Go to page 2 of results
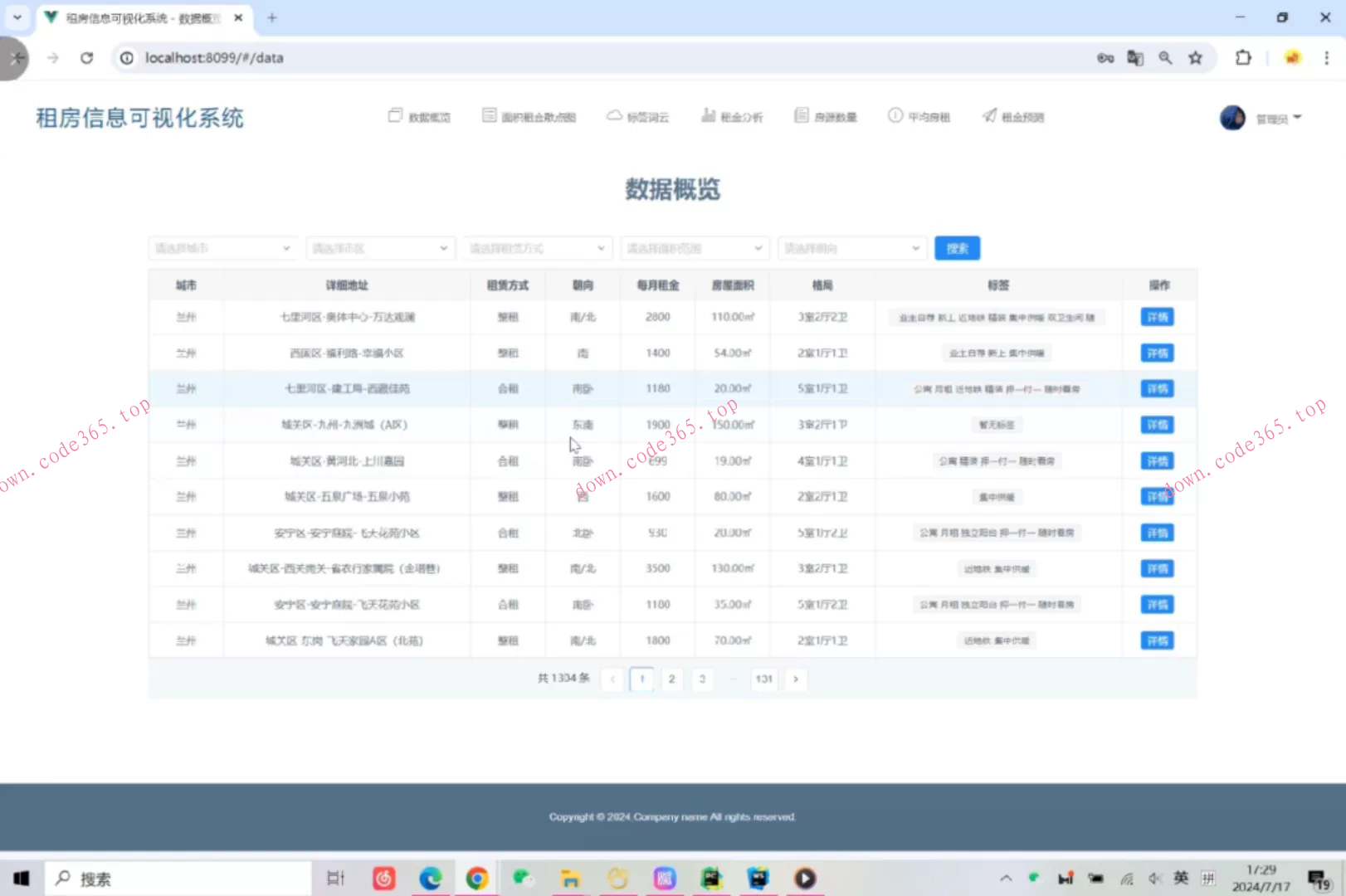The image size is (1346, 896). 671,679
